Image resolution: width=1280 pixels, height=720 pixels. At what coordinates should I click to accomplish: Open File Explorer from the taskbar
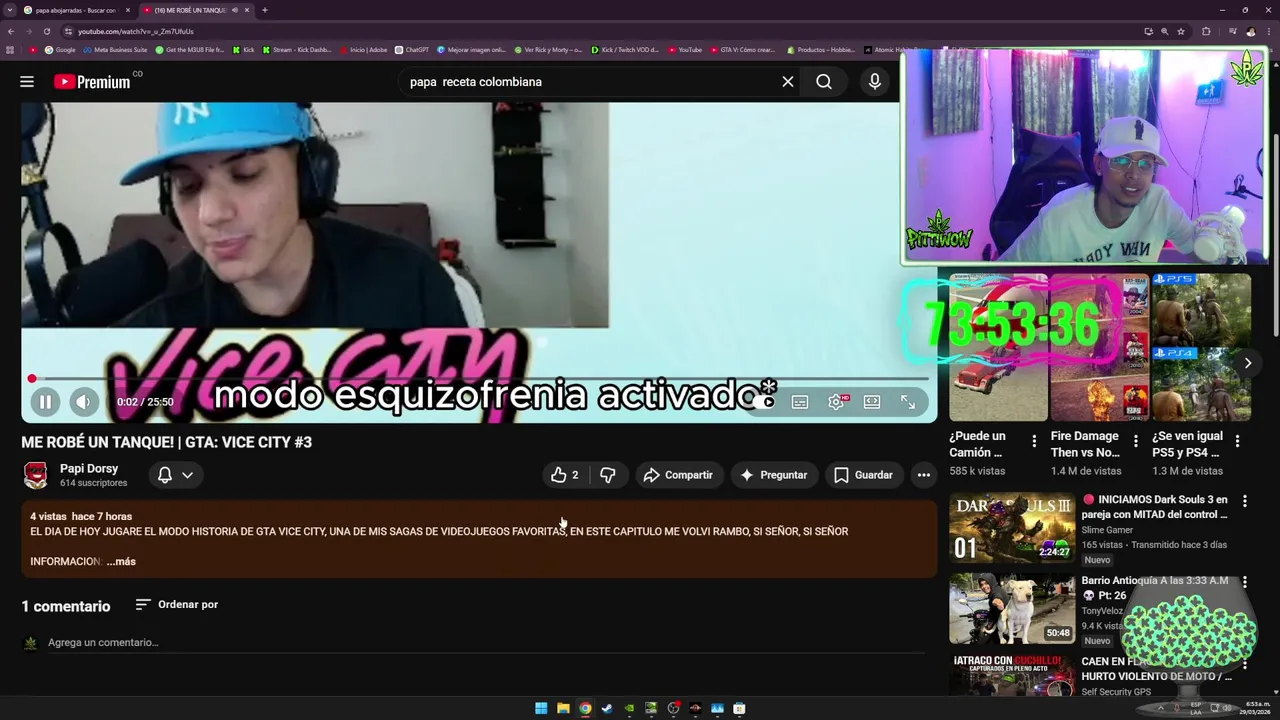[x=563, y=708]
